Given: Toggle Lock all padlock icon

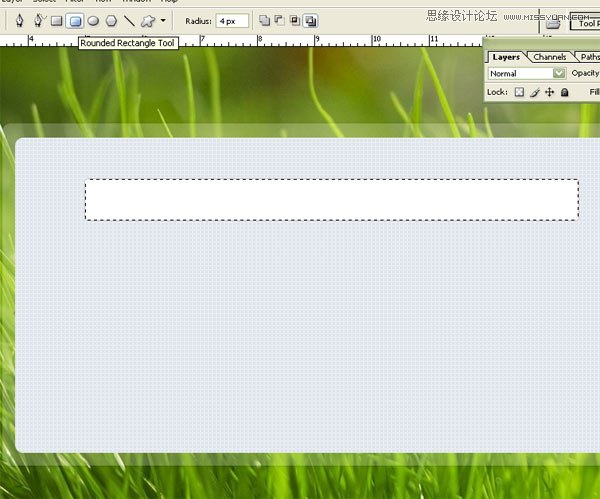Looking at the screenshot, I should tap(564, 92).
